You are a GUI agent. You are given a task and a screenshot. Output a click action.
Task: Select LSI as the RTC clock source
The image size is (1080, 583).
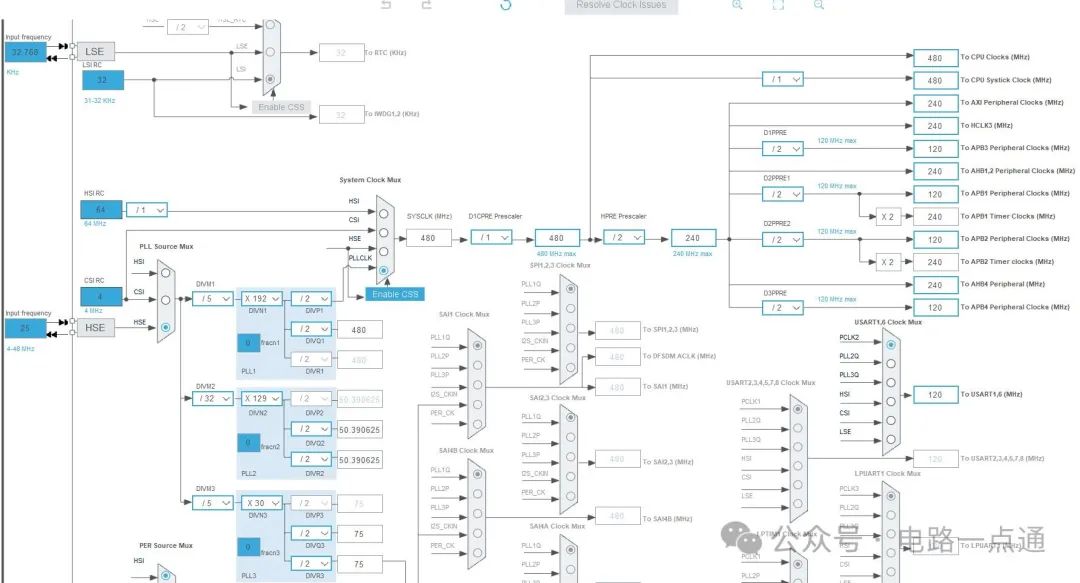(270, 79)
